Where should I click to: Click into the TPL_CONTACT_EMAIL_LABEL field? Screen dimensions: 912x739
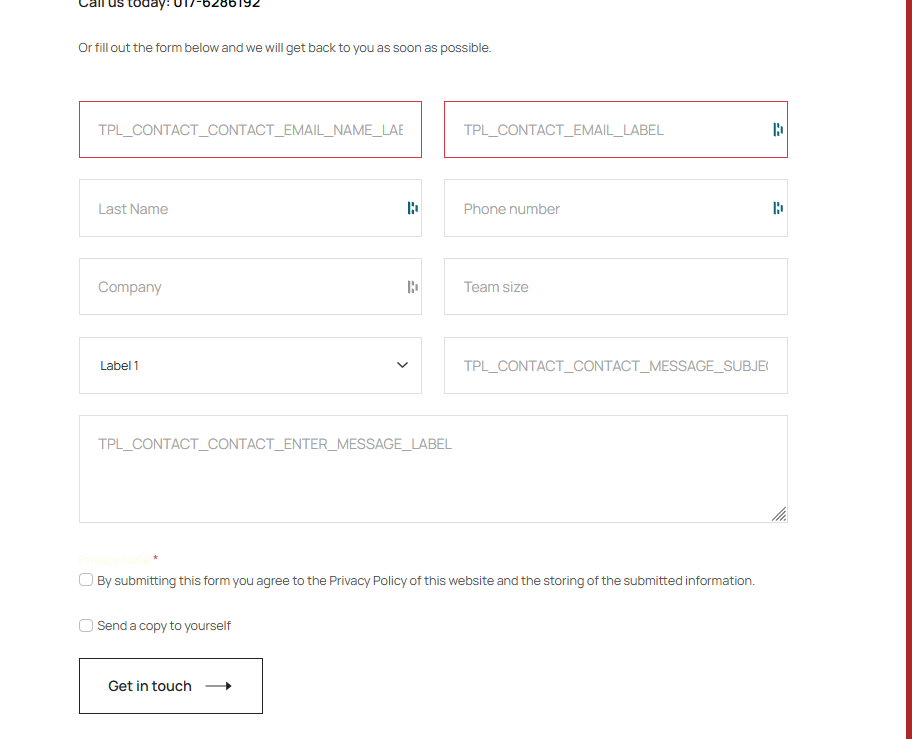pyautogui.click(x=600, y=130)
